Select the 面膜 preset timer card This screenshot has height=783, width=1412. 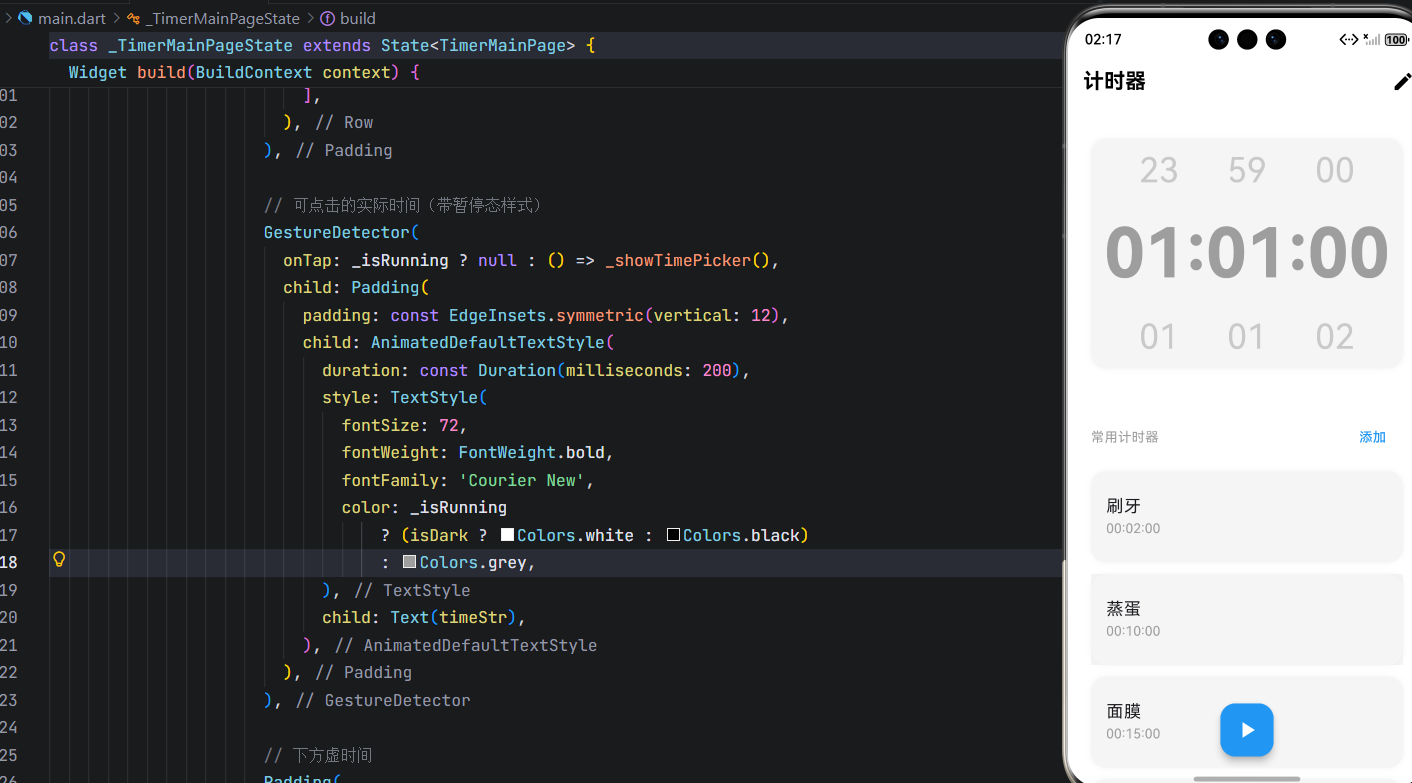(1246, 722)
